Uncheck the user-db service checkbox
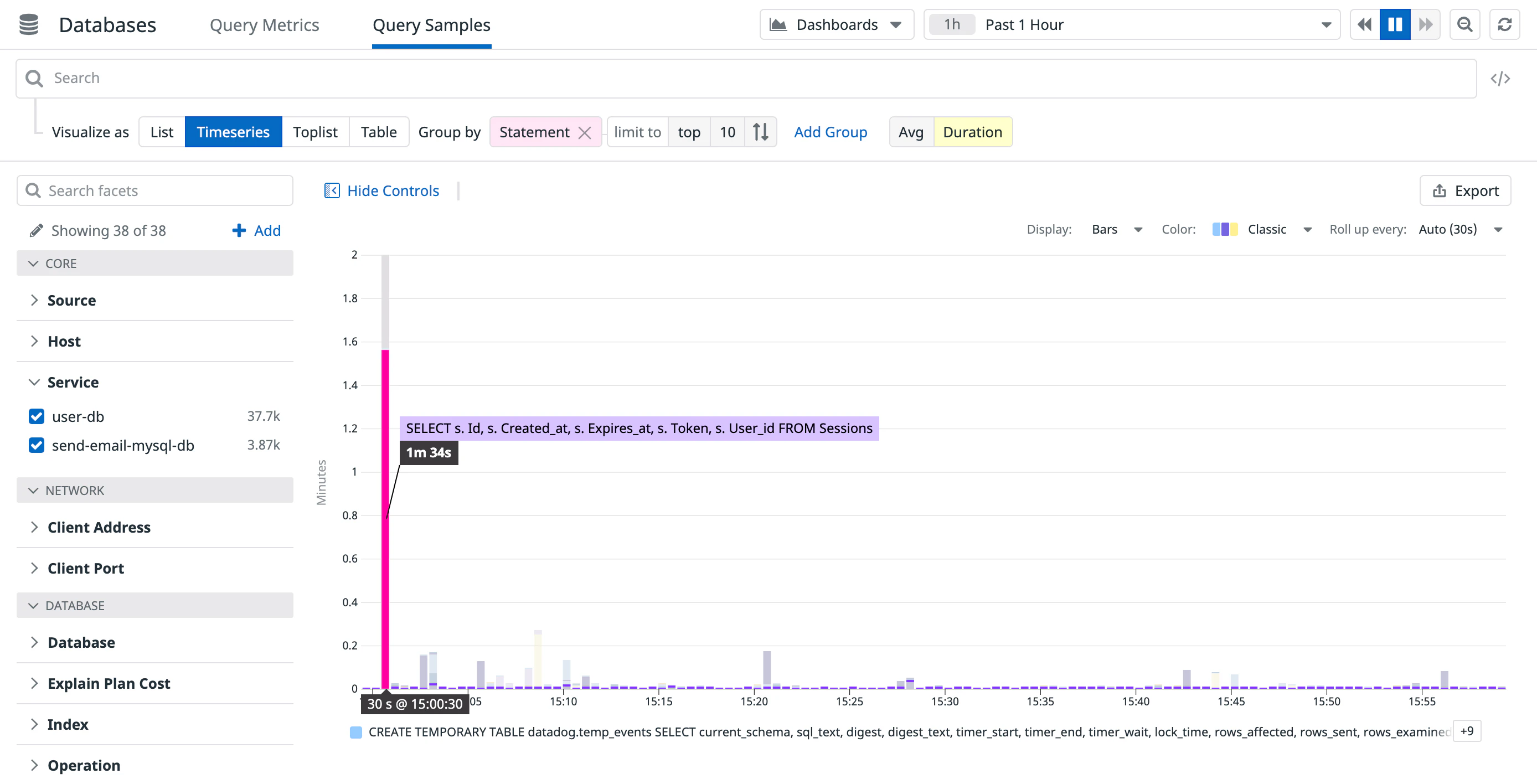This screenshot has width=1537, height=784. (37, 416)
